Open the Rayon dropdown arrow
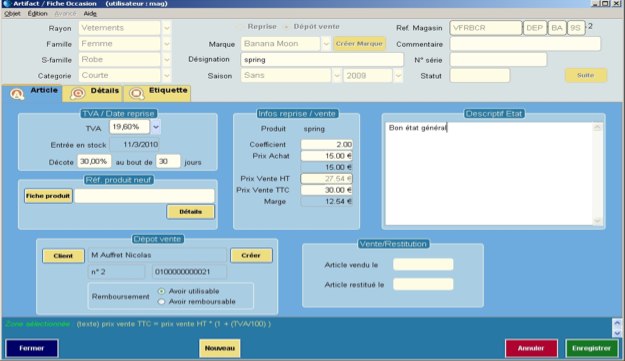The height and width of the screenshot is (361, 625). tap(167, 28)
